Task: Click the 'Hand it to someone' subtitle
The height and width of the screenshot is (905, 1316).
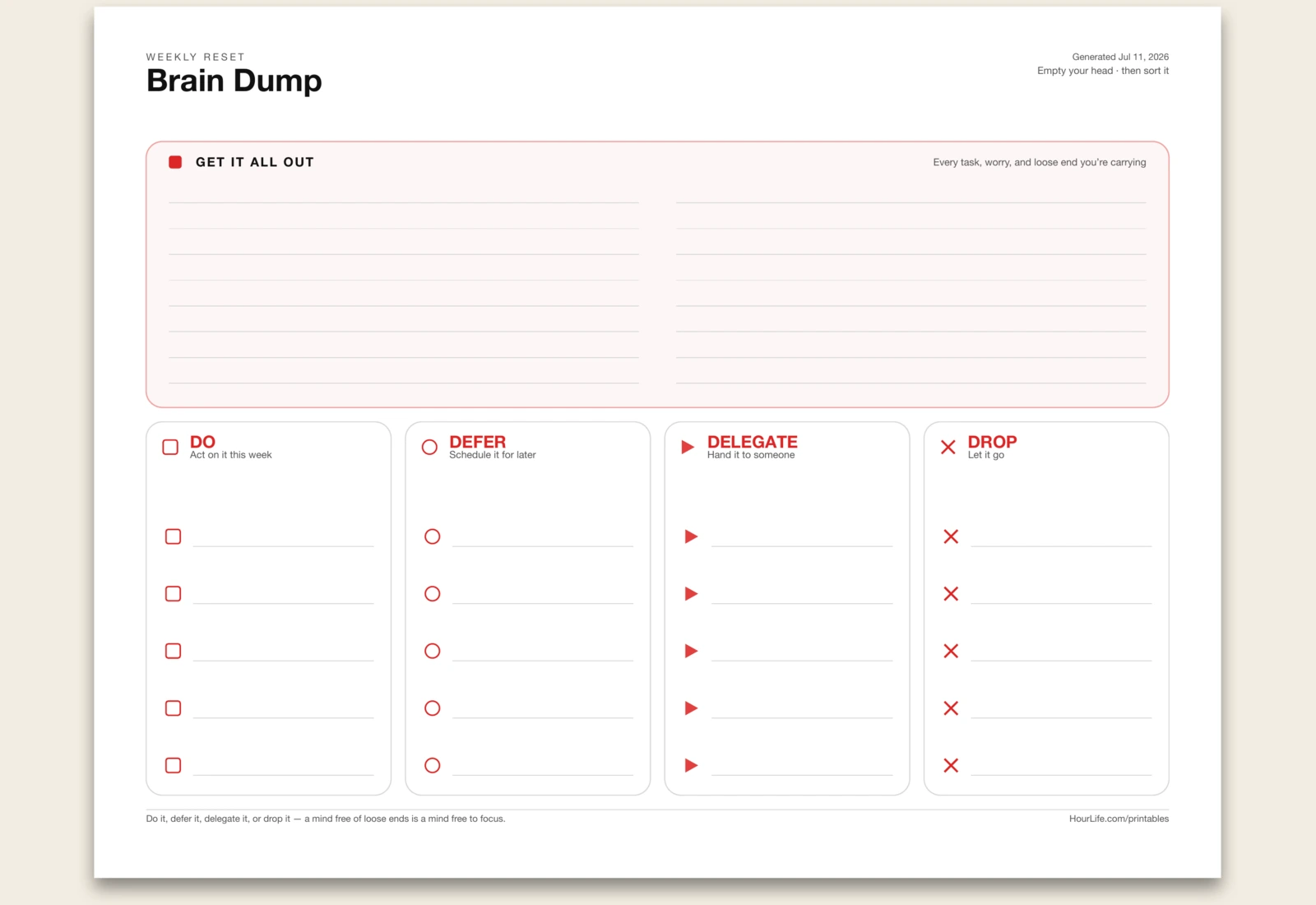Action: tap(751, 455)
